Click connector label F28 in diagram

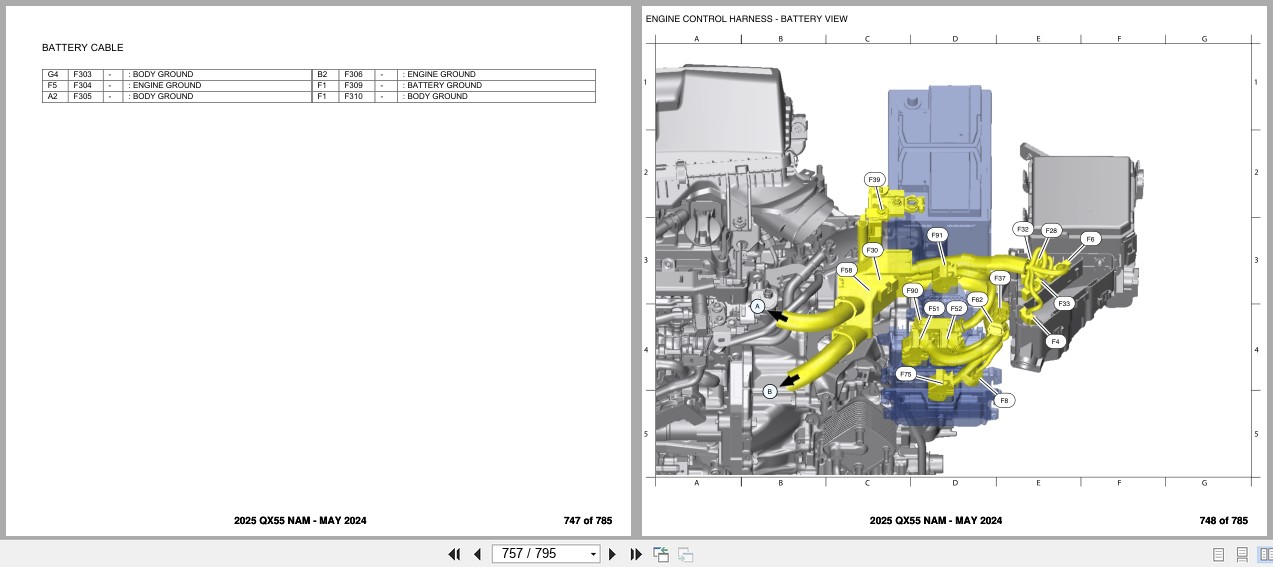tap(1050, 230)
